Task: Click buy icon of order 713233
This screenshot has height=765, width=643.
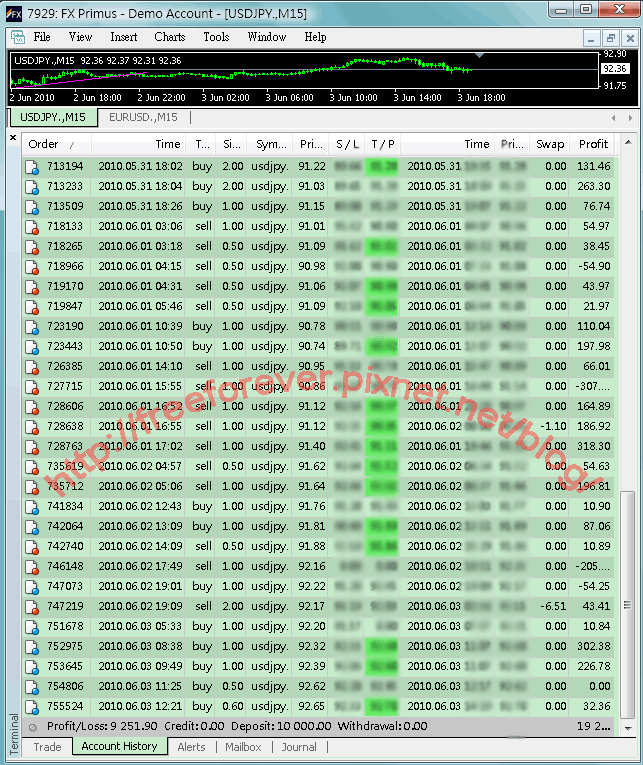Action: click(x=32, y=187)
